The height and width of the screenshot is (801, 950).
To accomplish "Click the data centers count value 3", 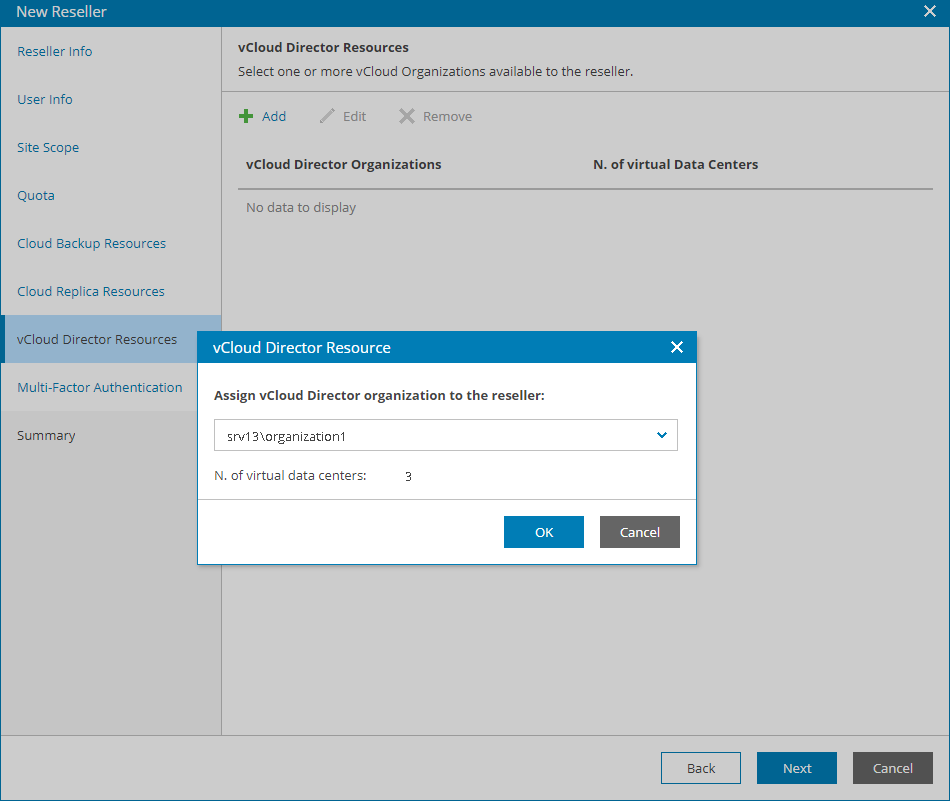I will [408, 476].
